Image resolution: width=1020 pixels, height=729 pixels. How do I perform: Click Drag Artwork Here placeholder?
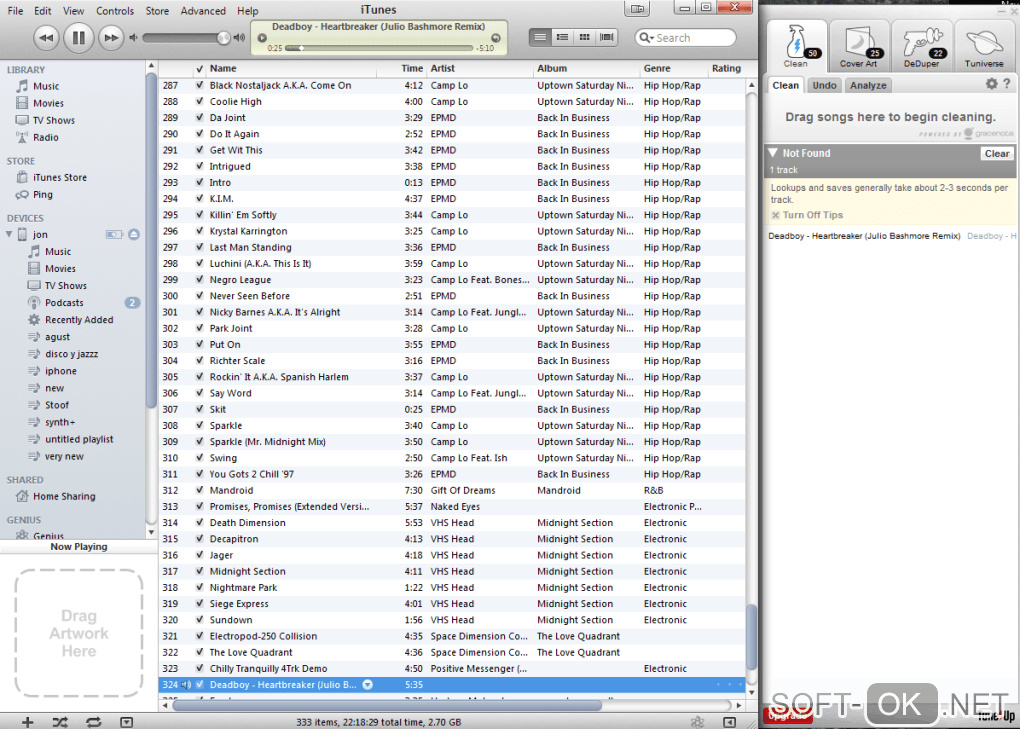79,633
